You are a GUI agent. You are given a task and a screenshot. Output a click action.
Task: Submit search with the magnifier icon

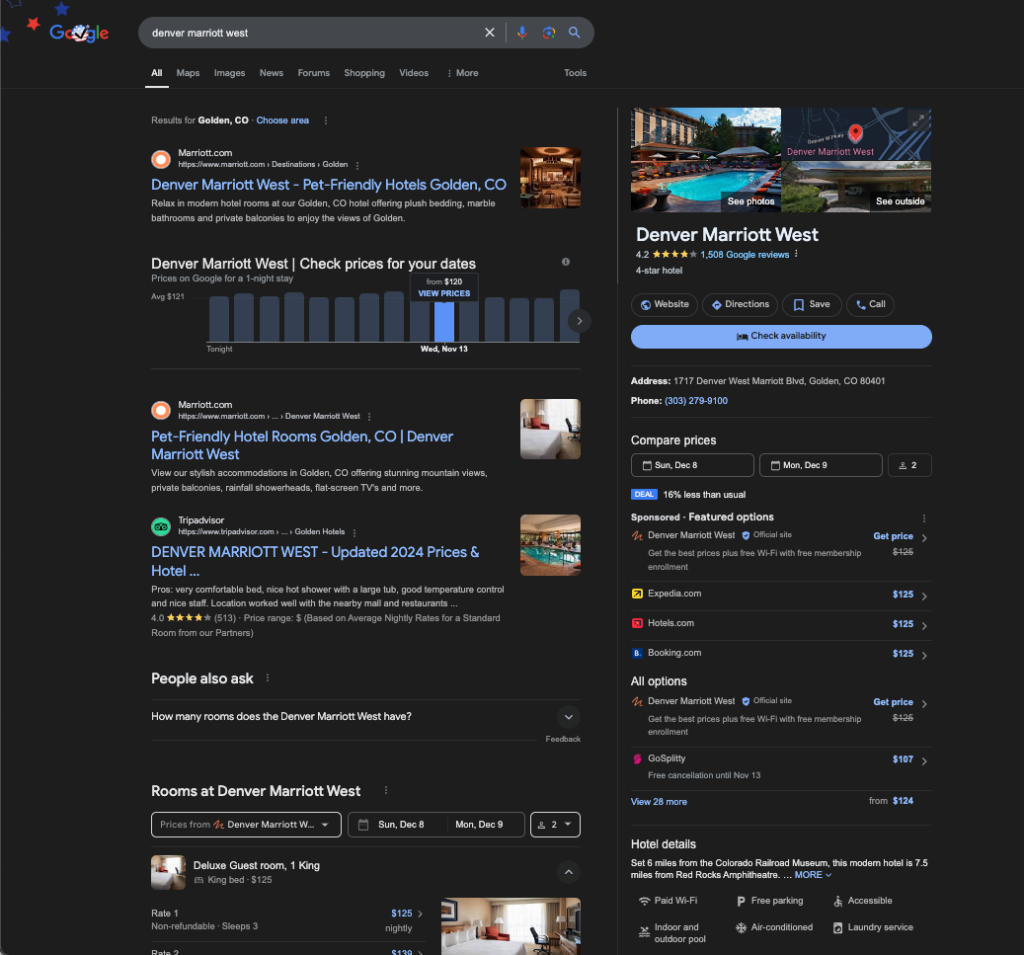pyautogui.click(x=574, y=33)
